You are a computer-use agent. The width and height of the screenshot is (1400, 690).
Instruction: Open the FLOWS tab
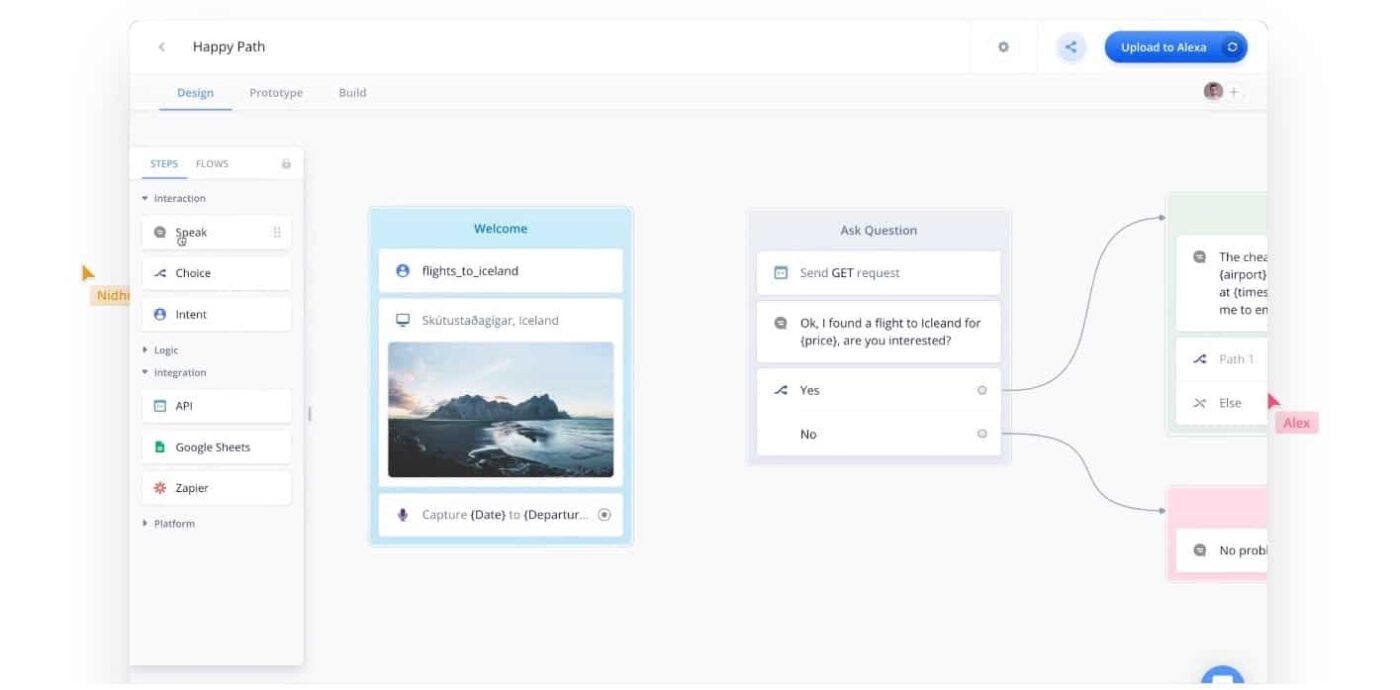[x=212, y=164]
